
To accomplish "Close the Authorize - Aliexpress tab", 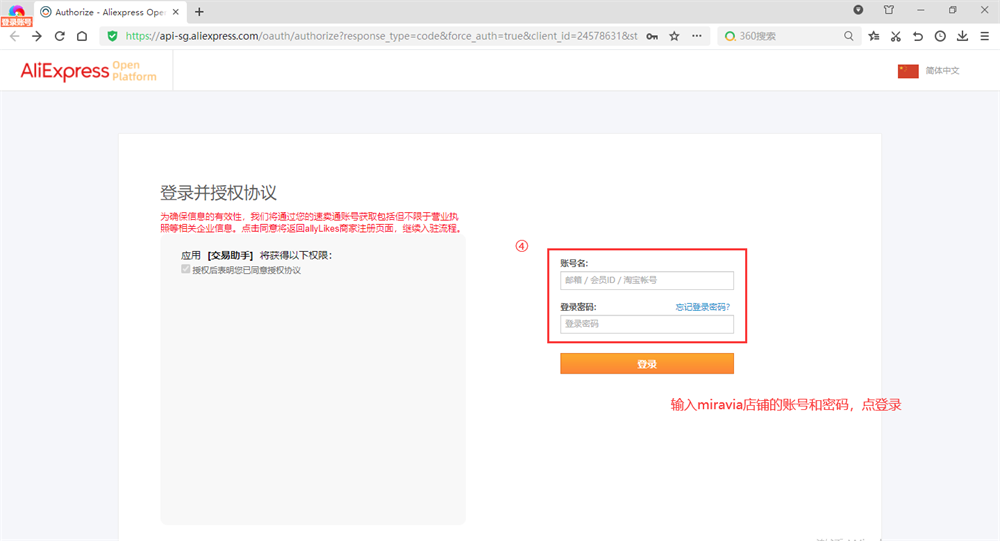I will 176,11.
